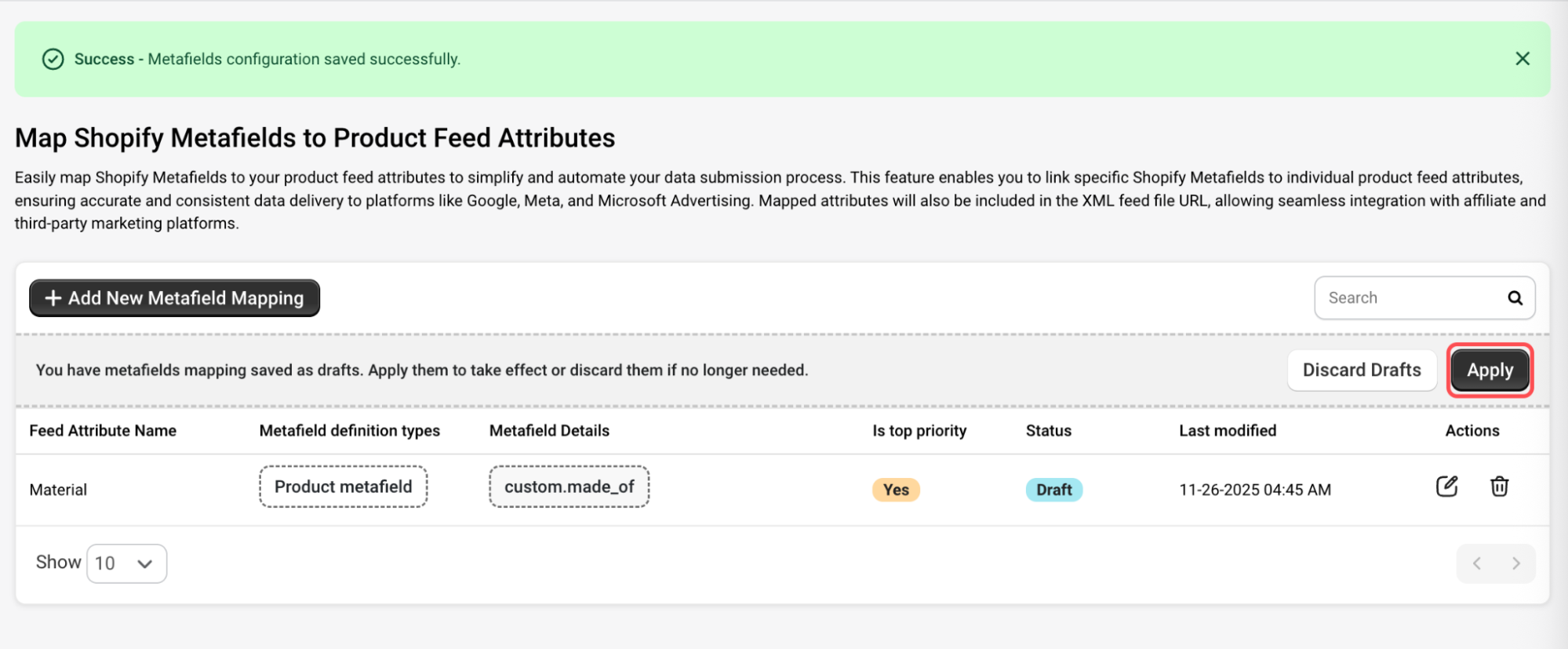Open the Show 10 rows dropdown

(126, 563)
